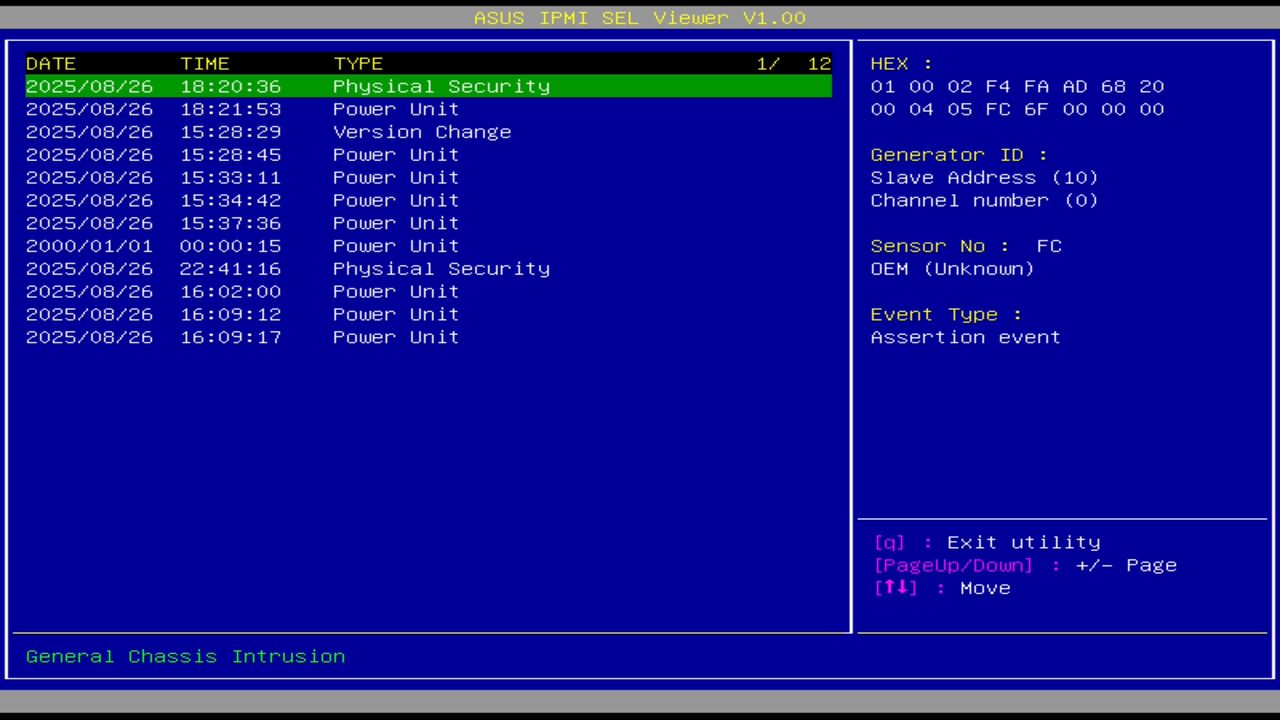This screenshot has width=1280, height=720.
Task: Select the Physical Security event at 22:41:16
Action: 440,268
